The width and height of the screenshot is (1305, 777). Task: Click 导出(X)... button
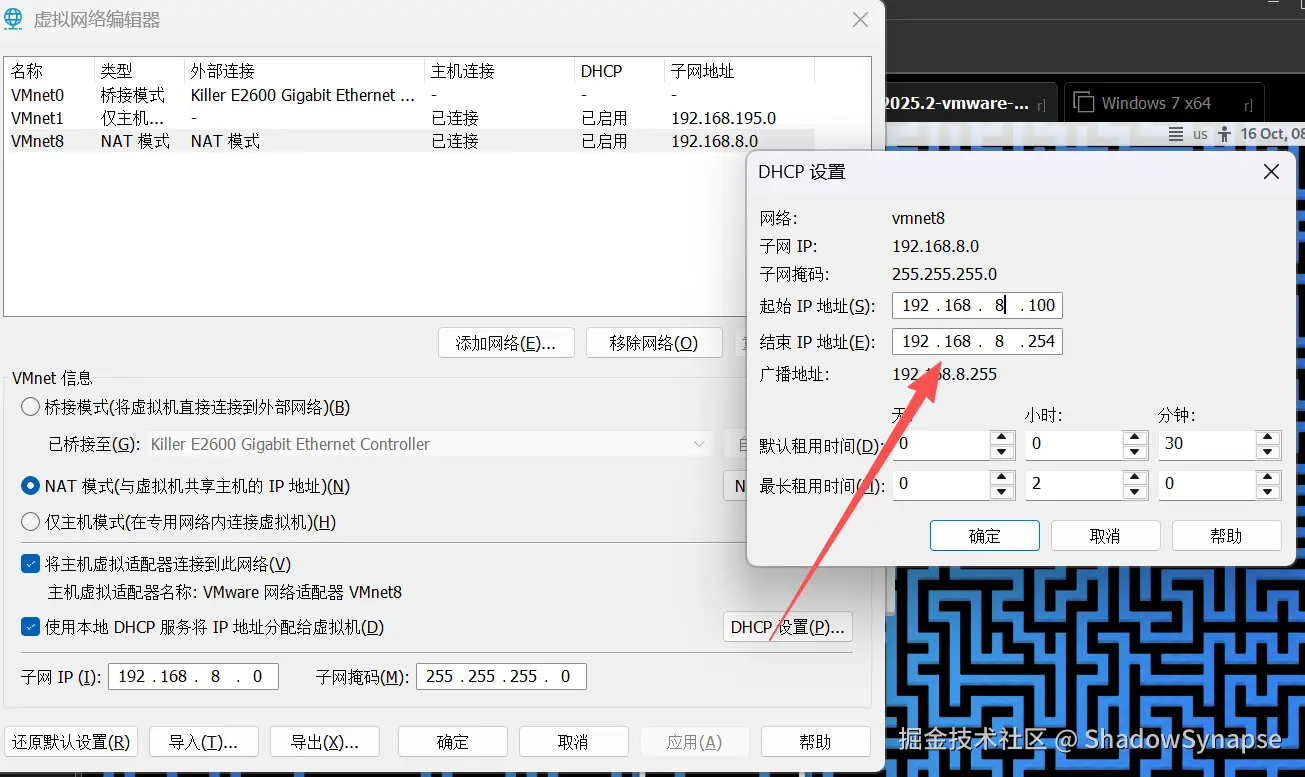pos(325,742)
